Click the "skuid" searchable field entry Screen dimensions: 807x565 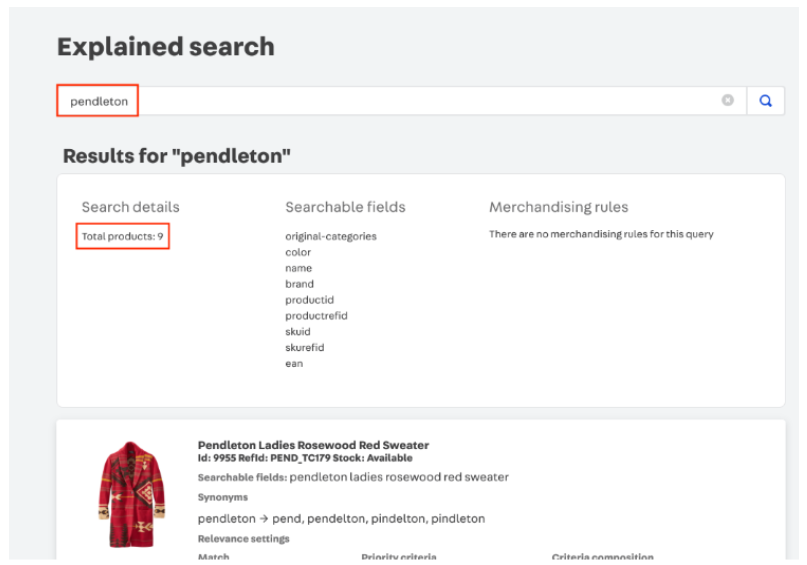coord(298,332)
